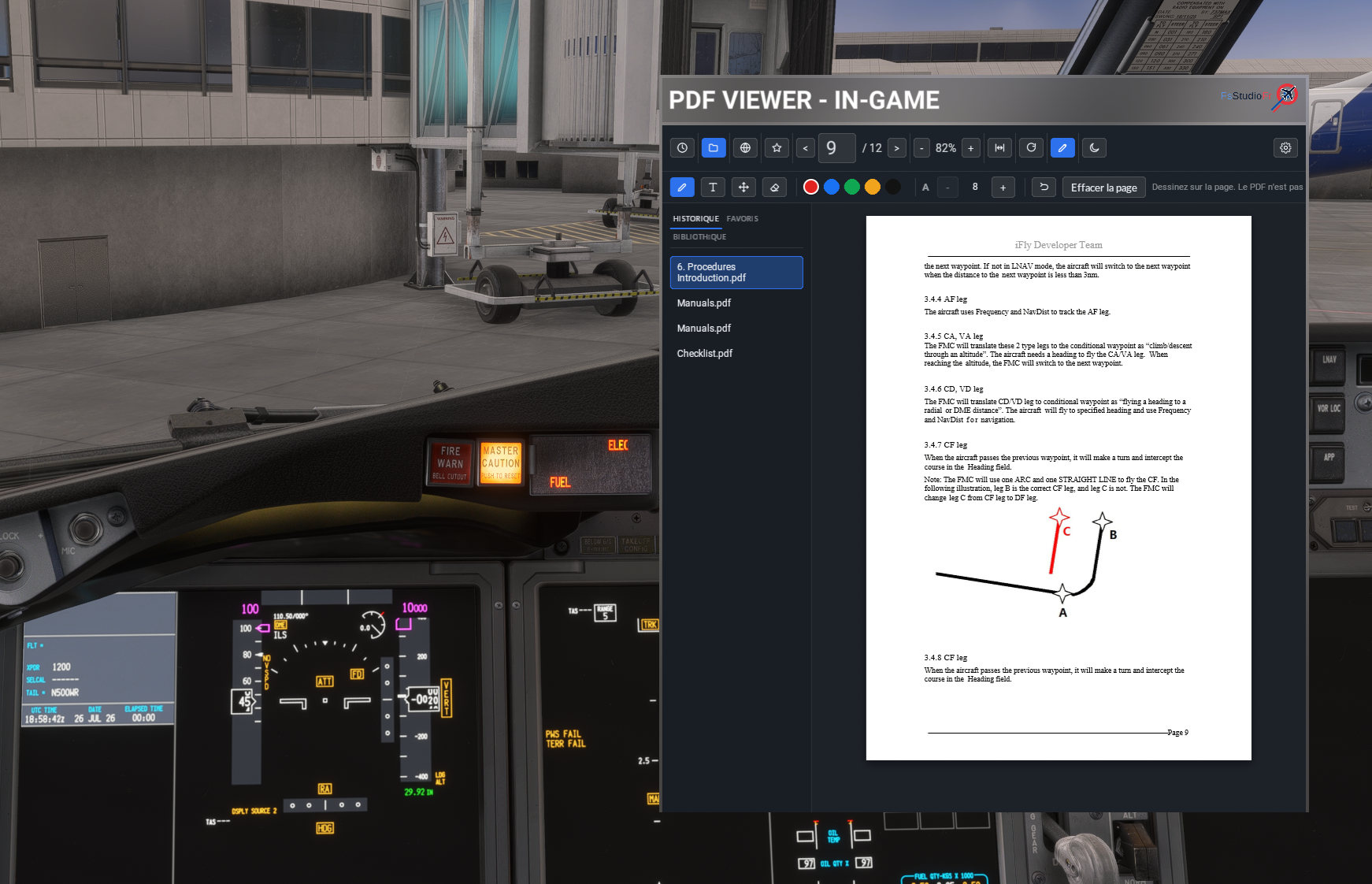Click the TRK box on navigation display

(x=649, y=625)
